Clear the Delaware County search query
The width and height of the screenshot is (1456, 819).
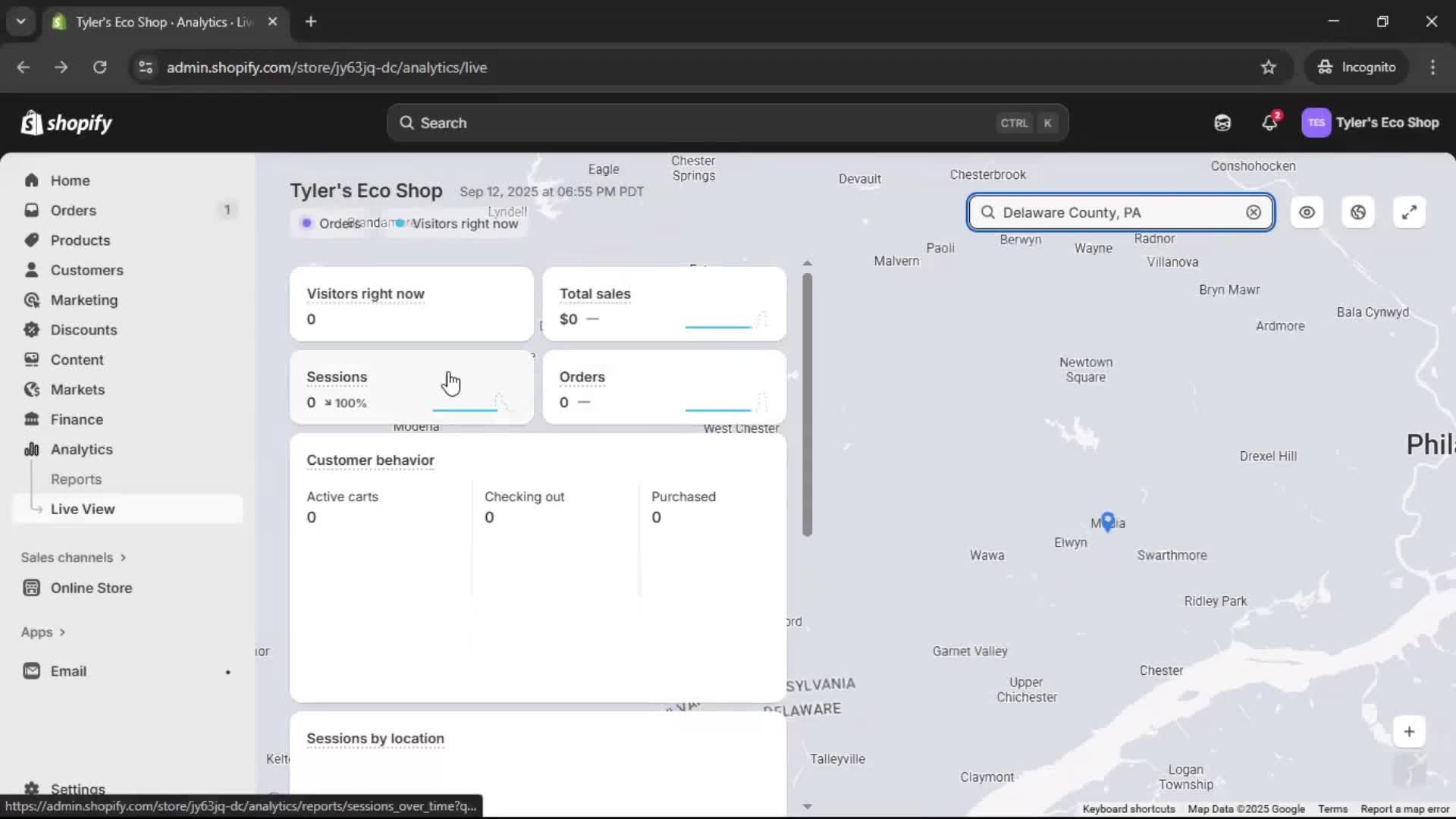1254,212
